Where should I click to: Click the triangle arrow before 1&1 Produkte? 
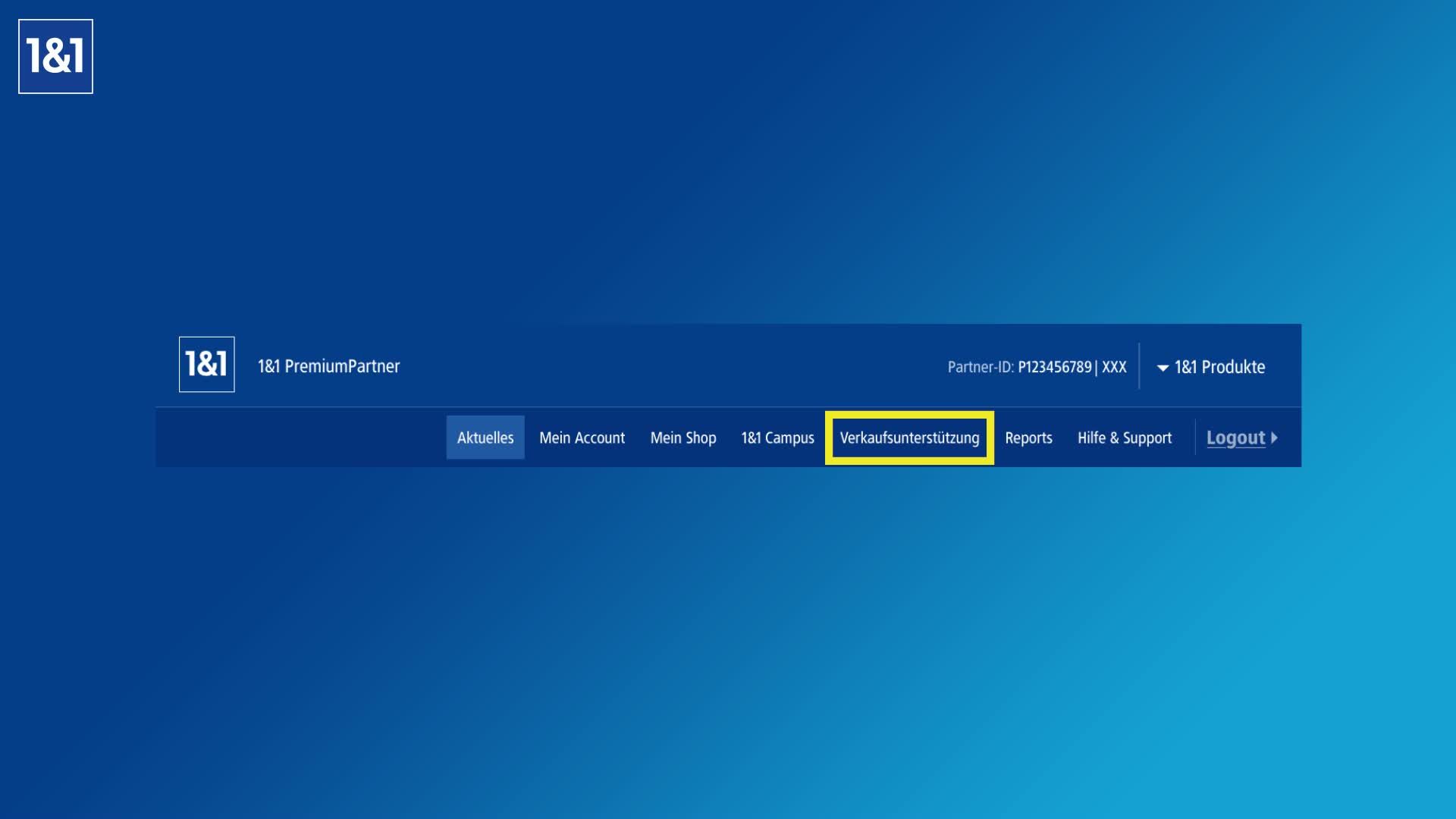tap(1162, 368)
